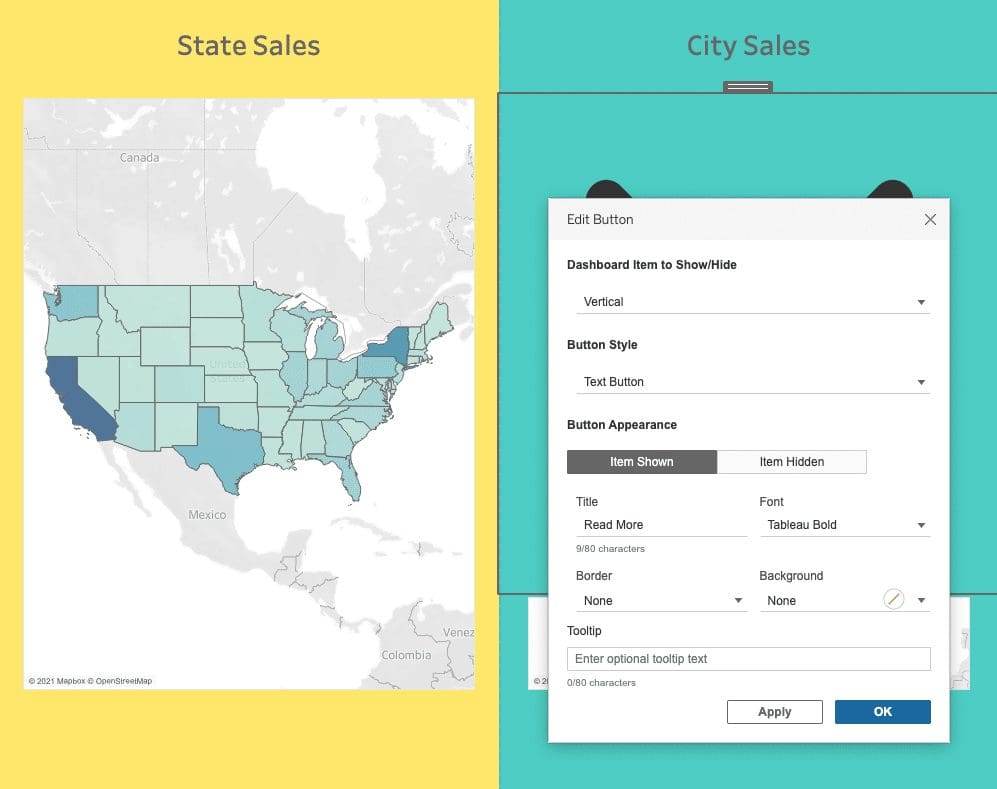Switch to the Item Shown appearance tab
The image size is (997, 789).
tap(641, 461)
